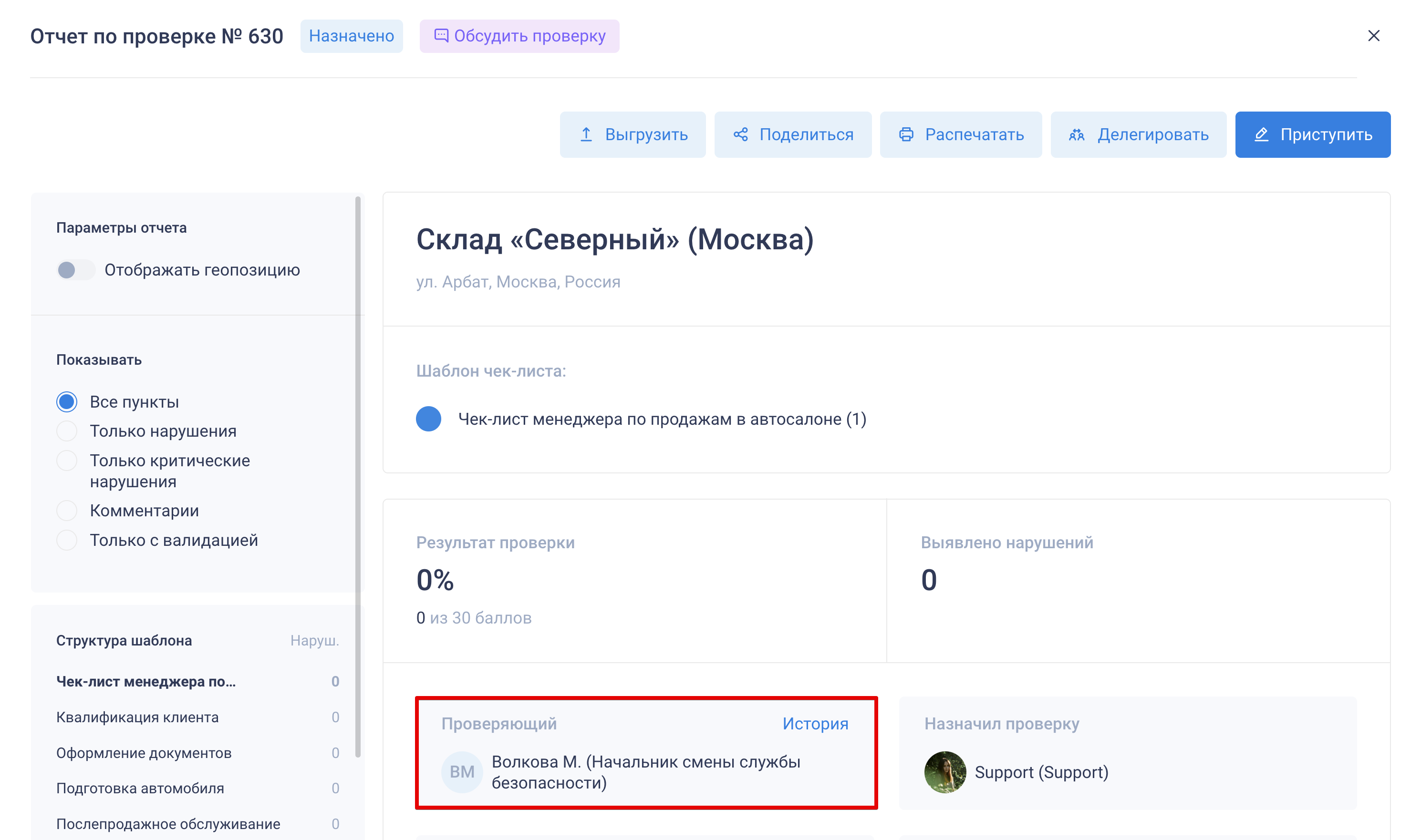Viewport: 1411px width, 840px height.
Task: Click the chat icon in Обсудить проверку
Action: pyautogui.click(x=441, y=36)
